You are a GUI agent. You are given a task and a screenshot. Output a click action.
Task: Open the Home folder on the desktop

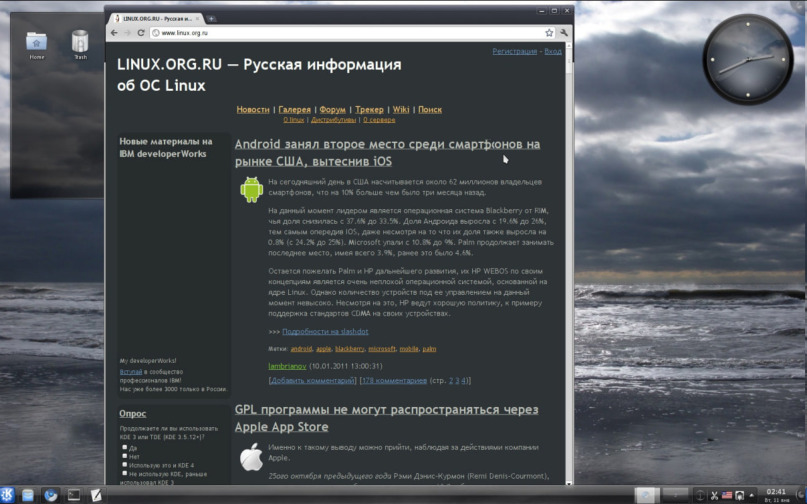(x=37, y=42)
